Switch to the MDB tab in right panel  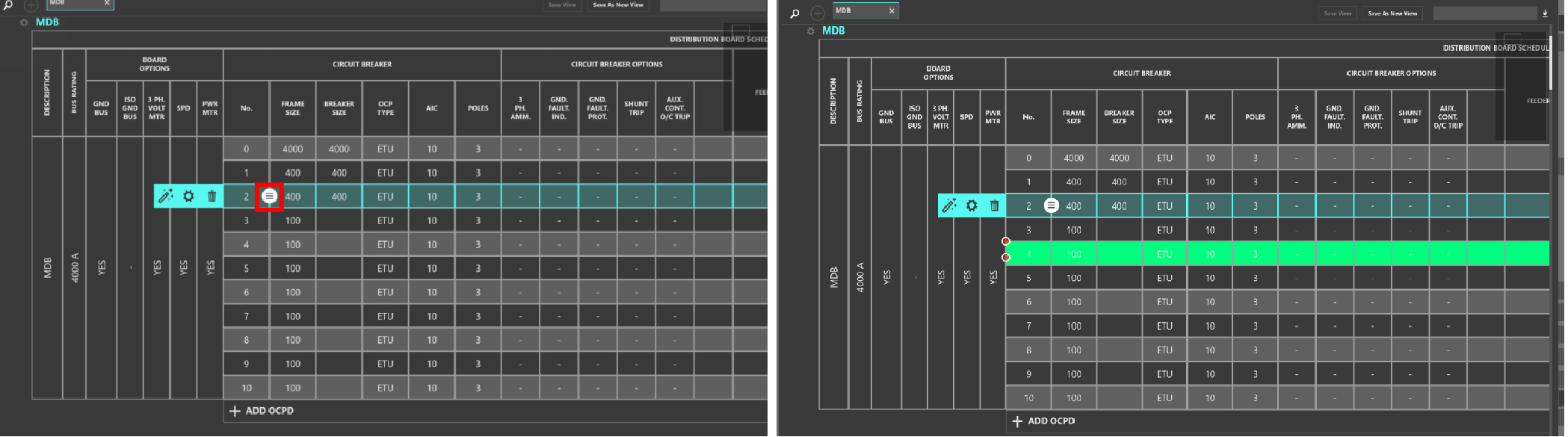tap(859, 10)
